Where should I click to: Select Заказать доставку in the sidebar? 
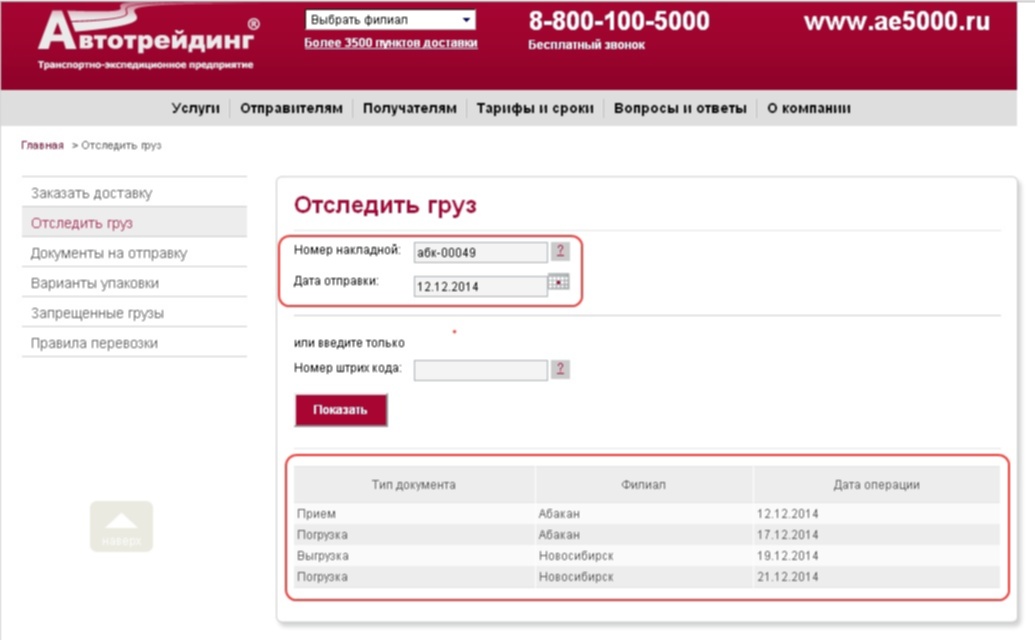[92, 193]
